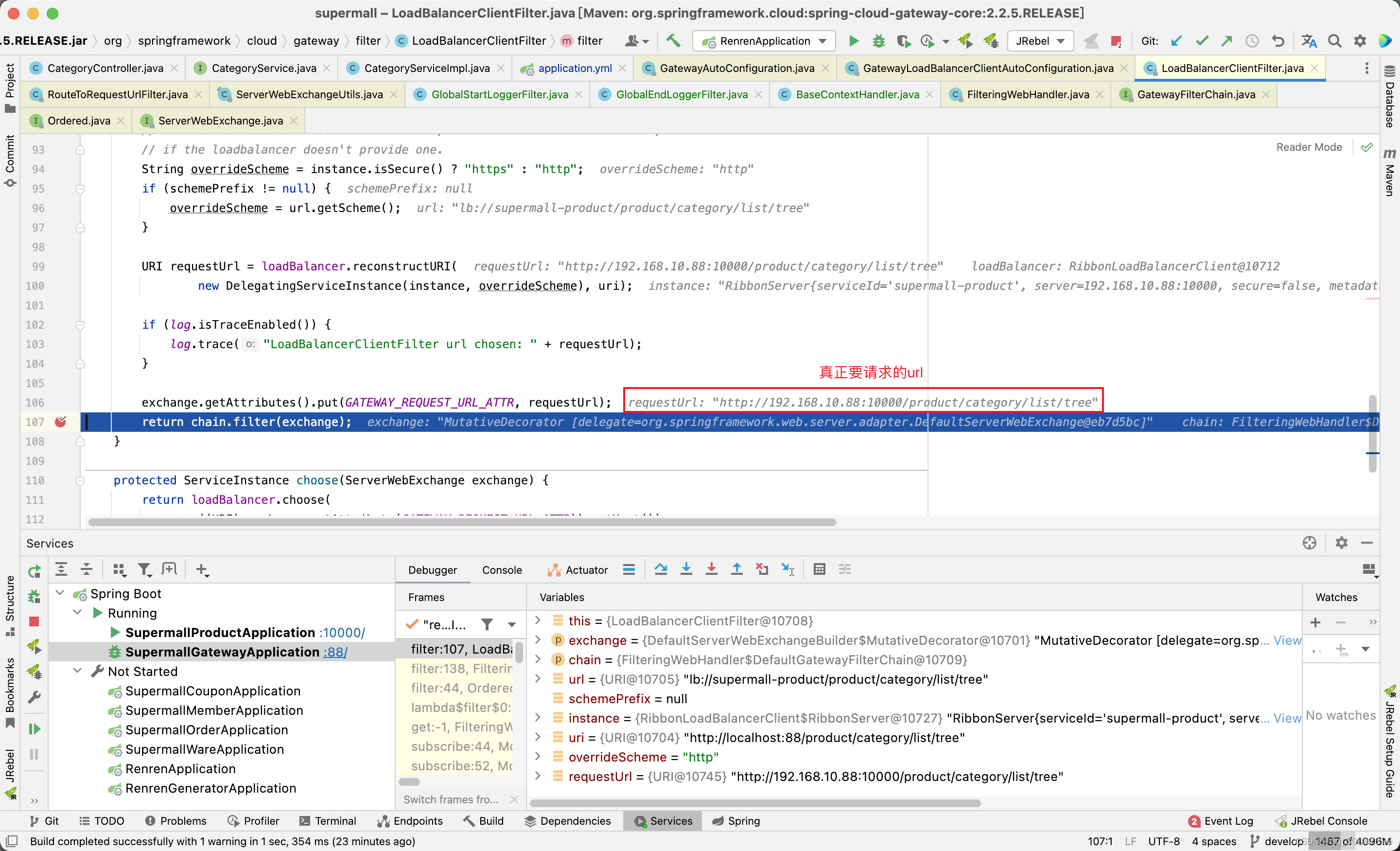Click View link for exchange variable

[x=1287, y=640]
